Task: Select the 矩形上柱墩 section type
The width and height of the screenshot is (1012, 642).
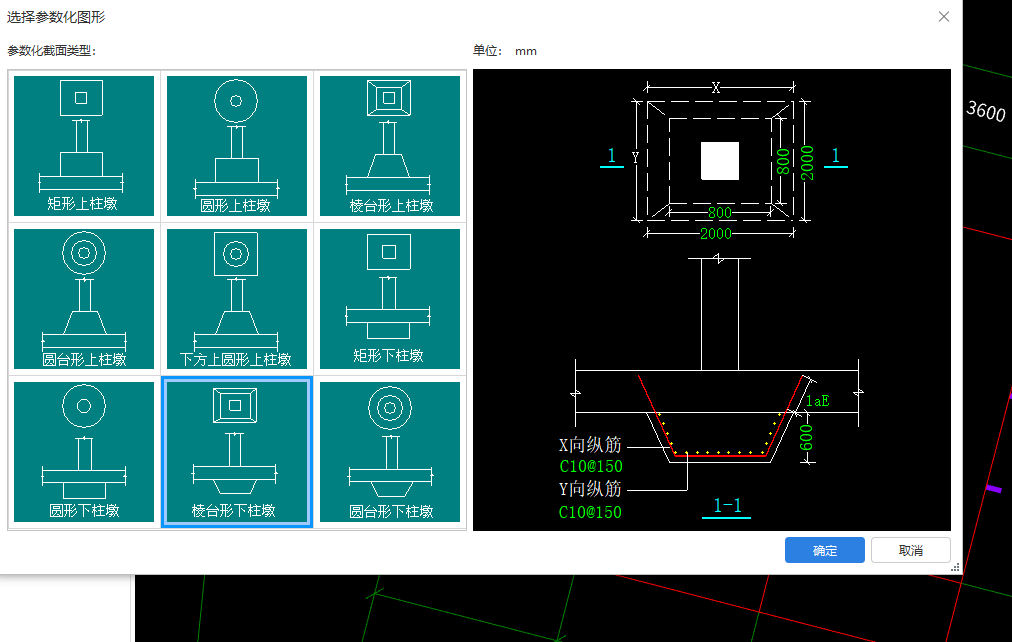Action: point(84,146)
